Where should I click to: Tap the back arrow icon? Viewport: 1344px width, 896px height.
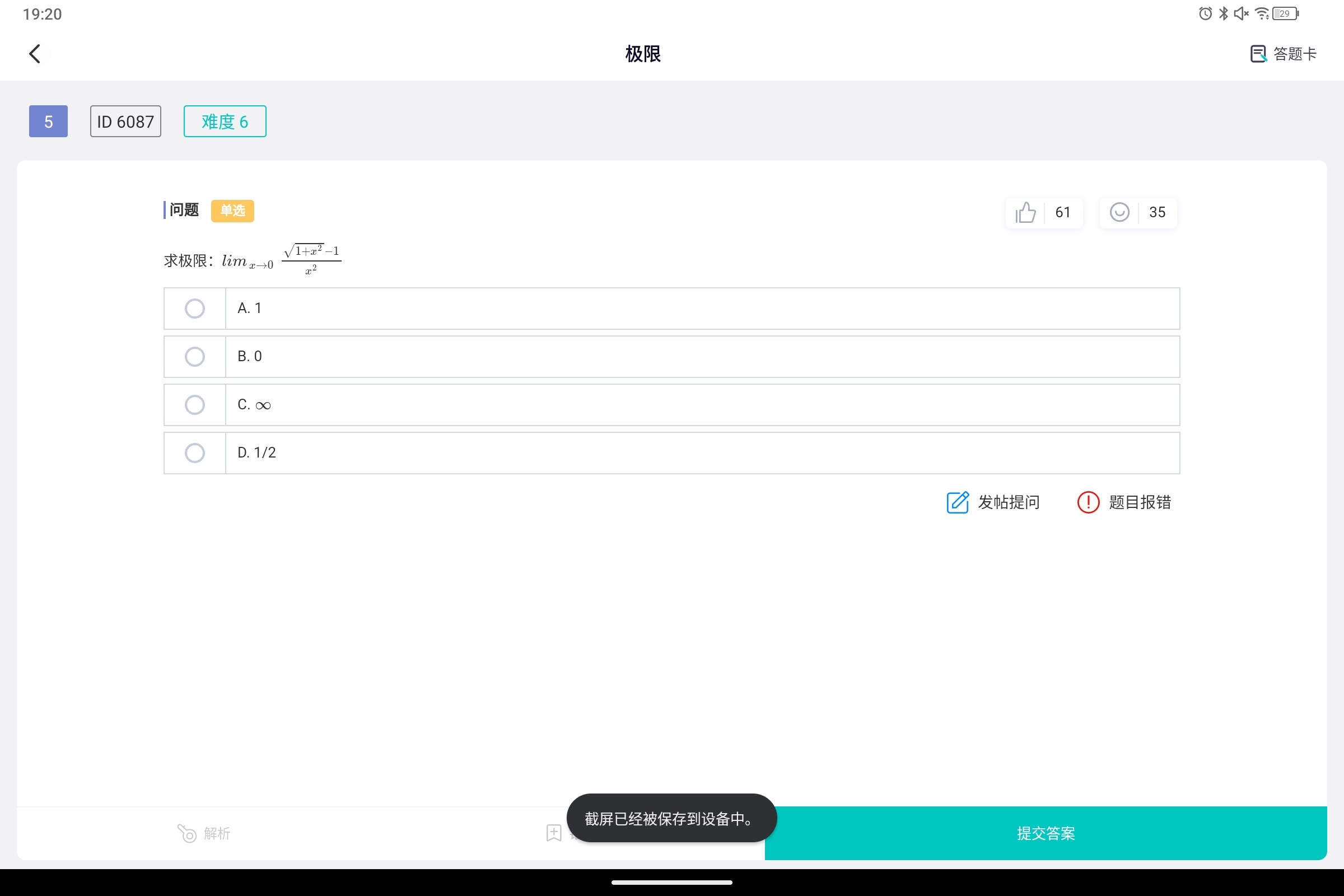35,54
